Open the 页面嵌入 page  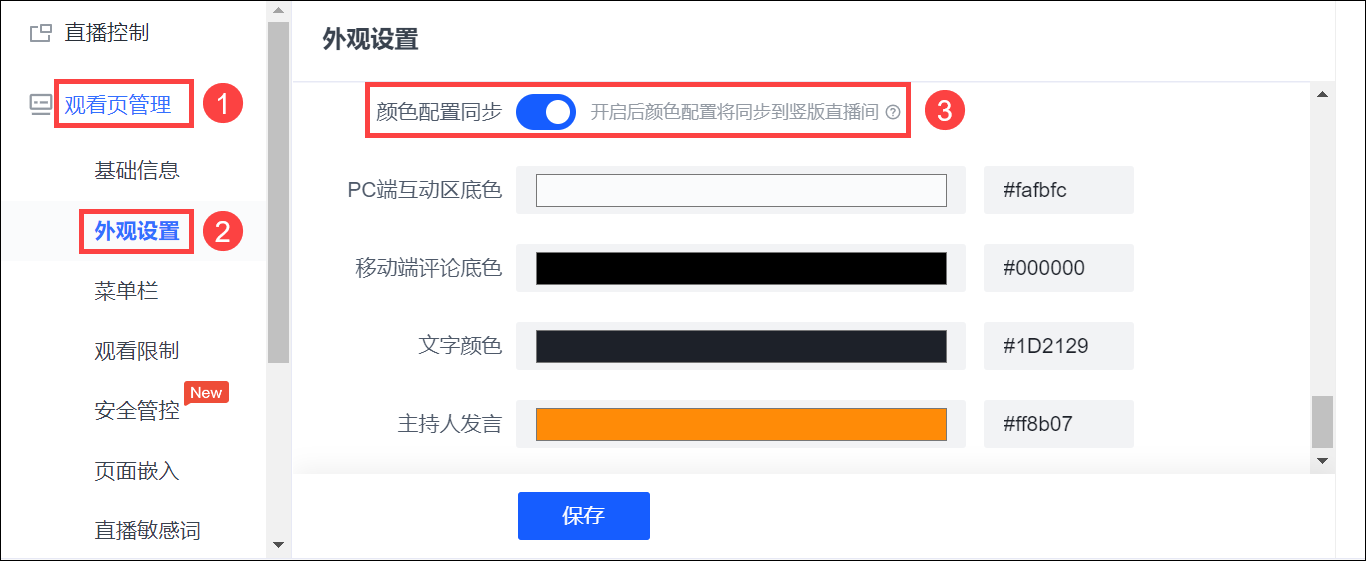pyautogui.click(x=137, y=470)
